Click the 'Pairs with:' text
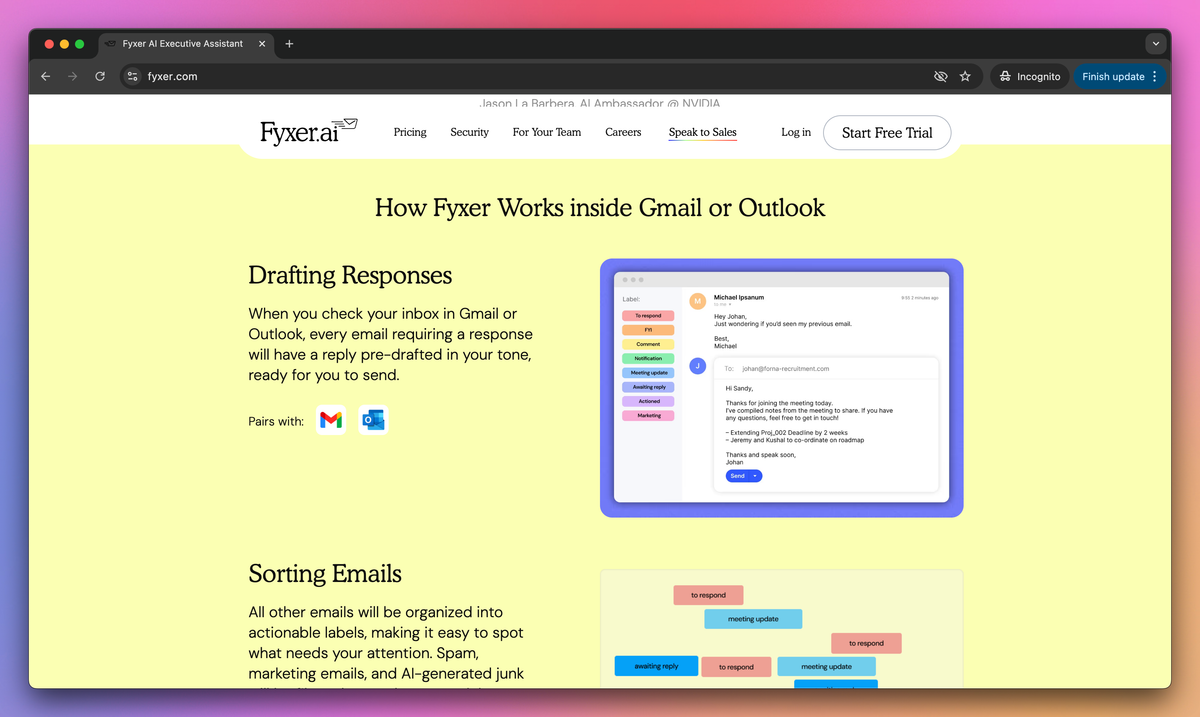Viewport: 1200px width, 717px height. point(276,421)
